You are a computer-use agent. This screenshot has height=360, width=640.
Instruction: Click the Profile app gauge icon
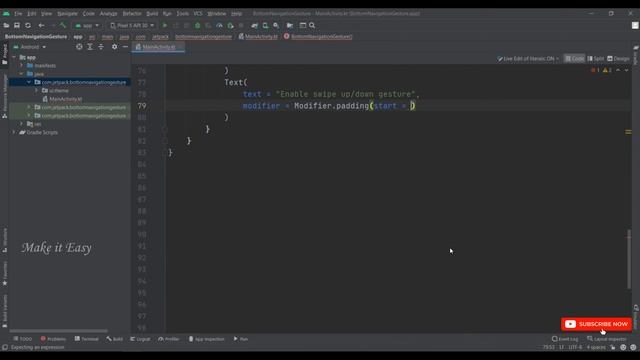219,25
